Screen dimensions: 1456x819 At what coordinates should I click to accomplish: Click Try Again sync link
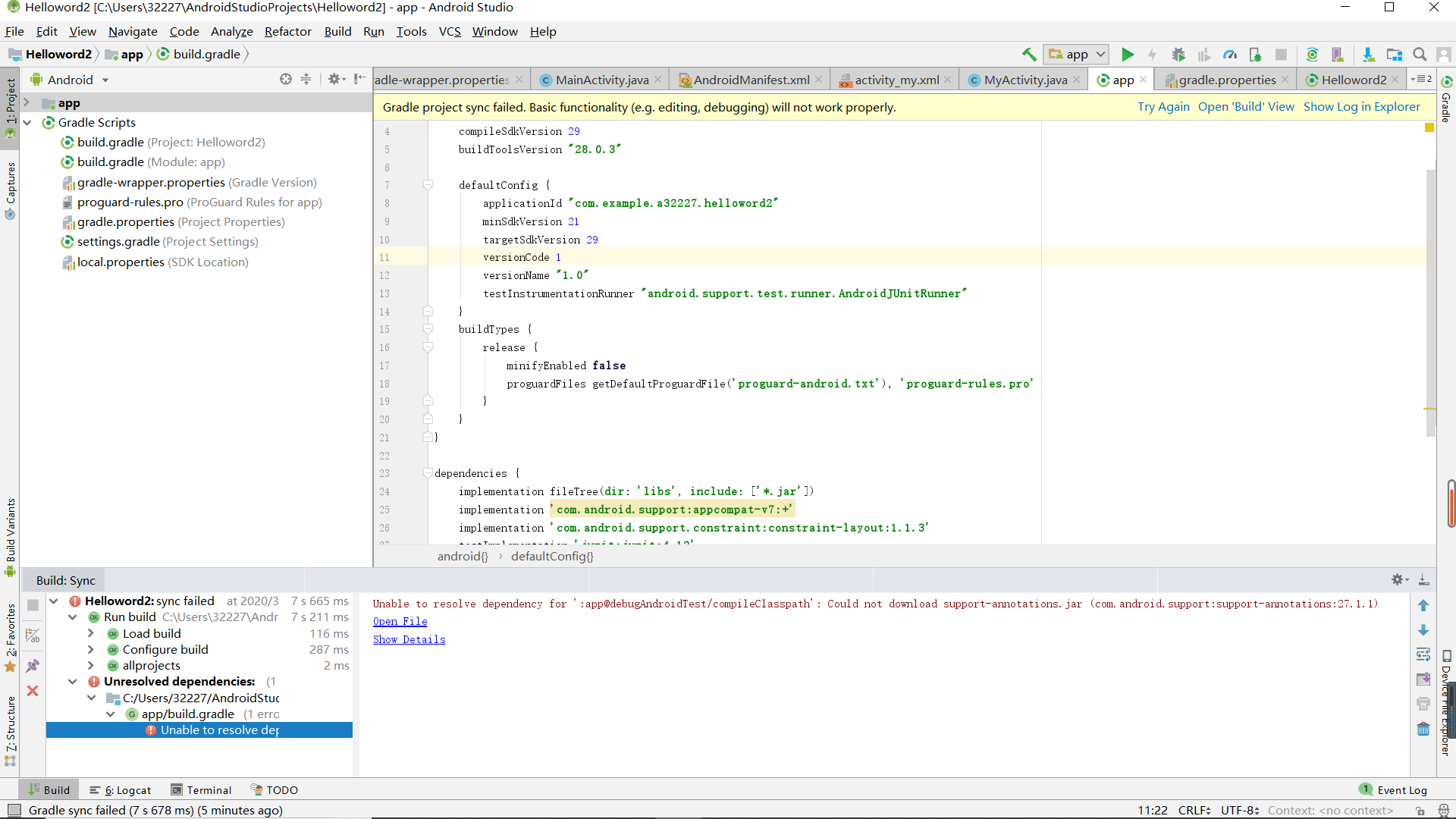(1163, 107)
